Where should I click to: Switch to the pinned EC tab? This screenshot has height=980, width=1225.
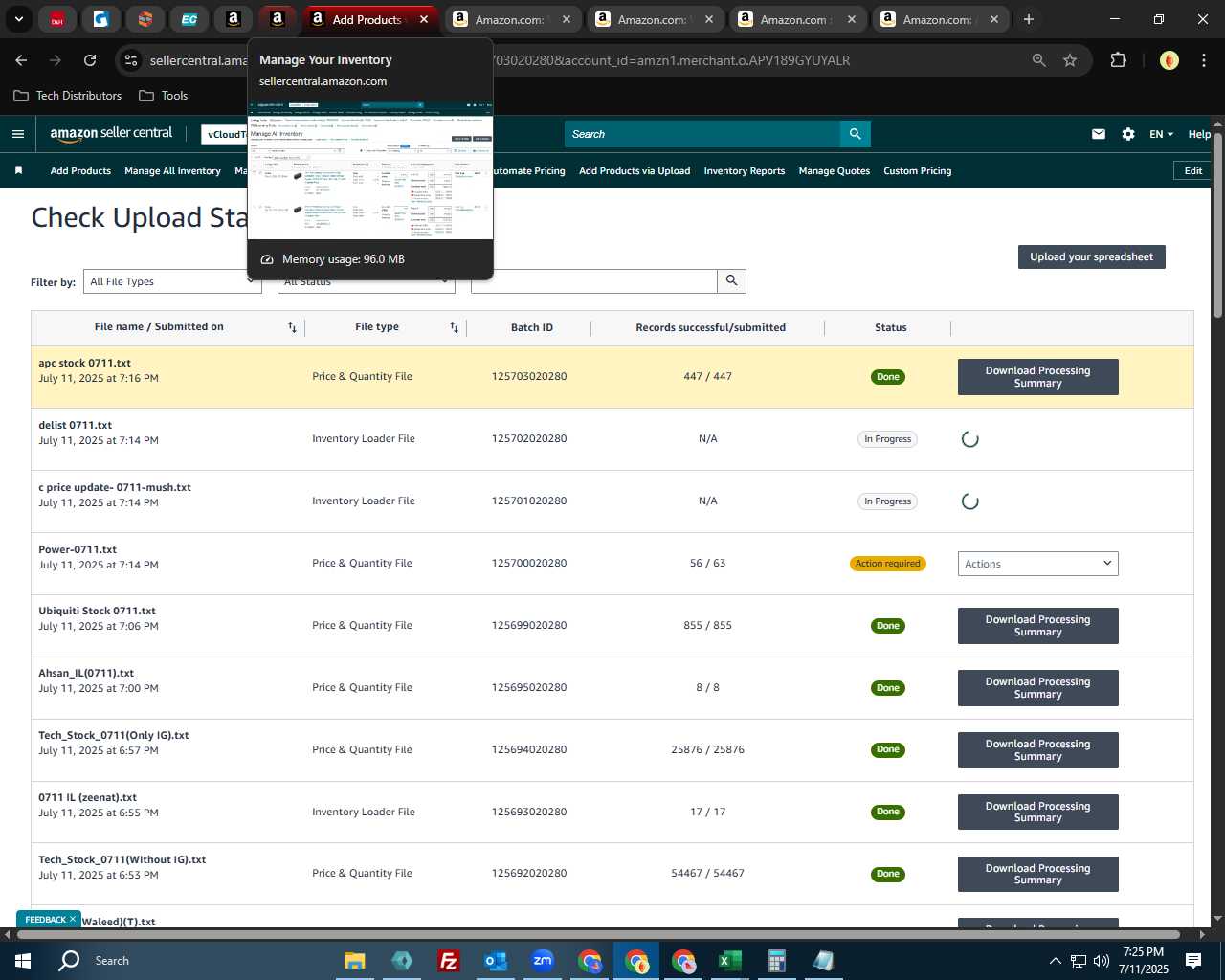[189, 19]
